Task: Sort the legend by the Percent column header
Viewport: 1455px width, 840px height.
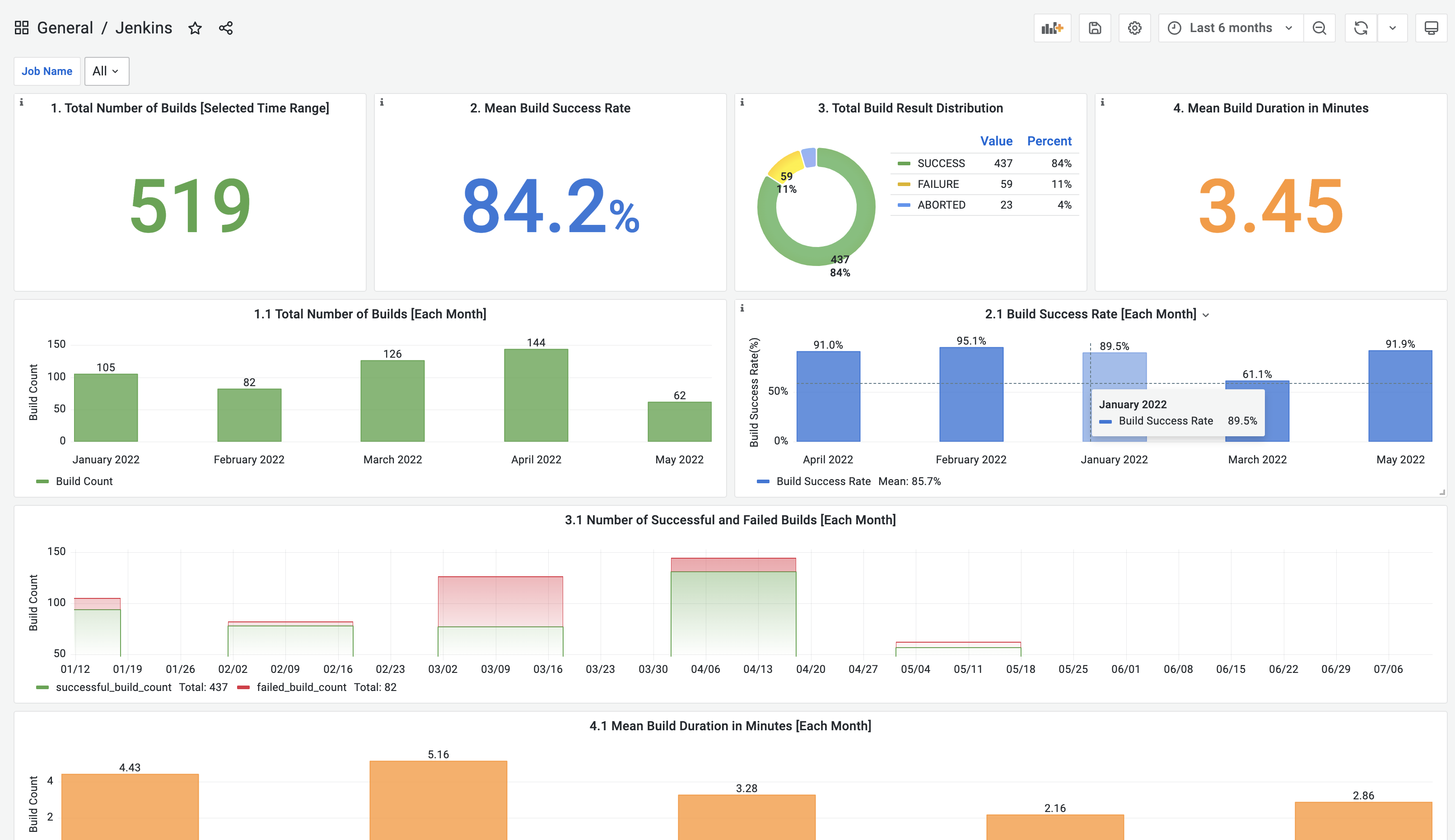Action: pyautogui.click(x=1049, y=141)
